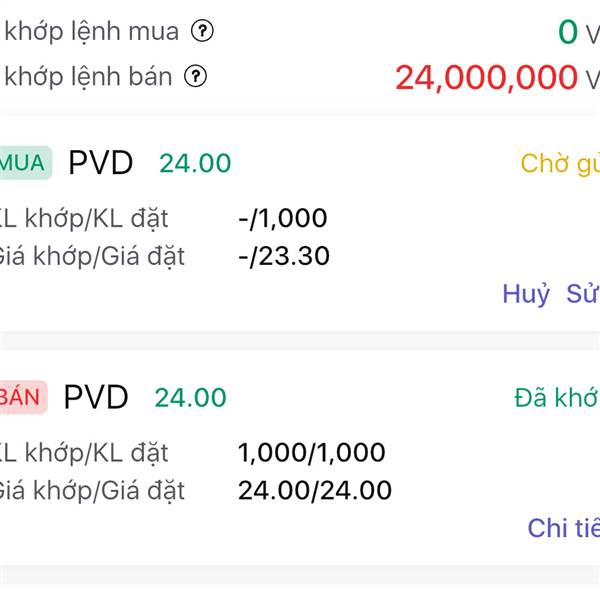Tap the green MUA badge on PVD order

[24, 163]
